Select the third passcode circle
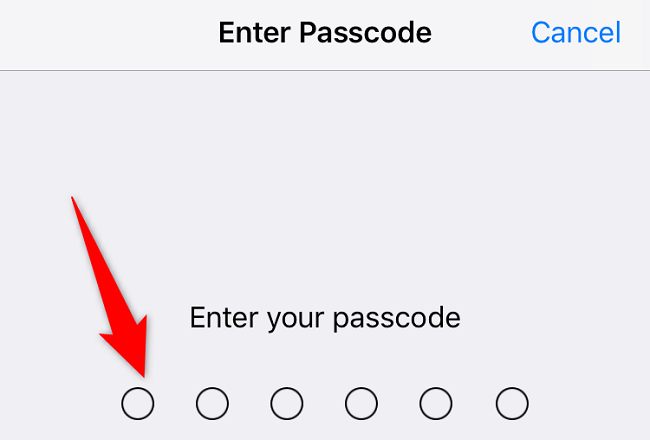 (287, 404)
